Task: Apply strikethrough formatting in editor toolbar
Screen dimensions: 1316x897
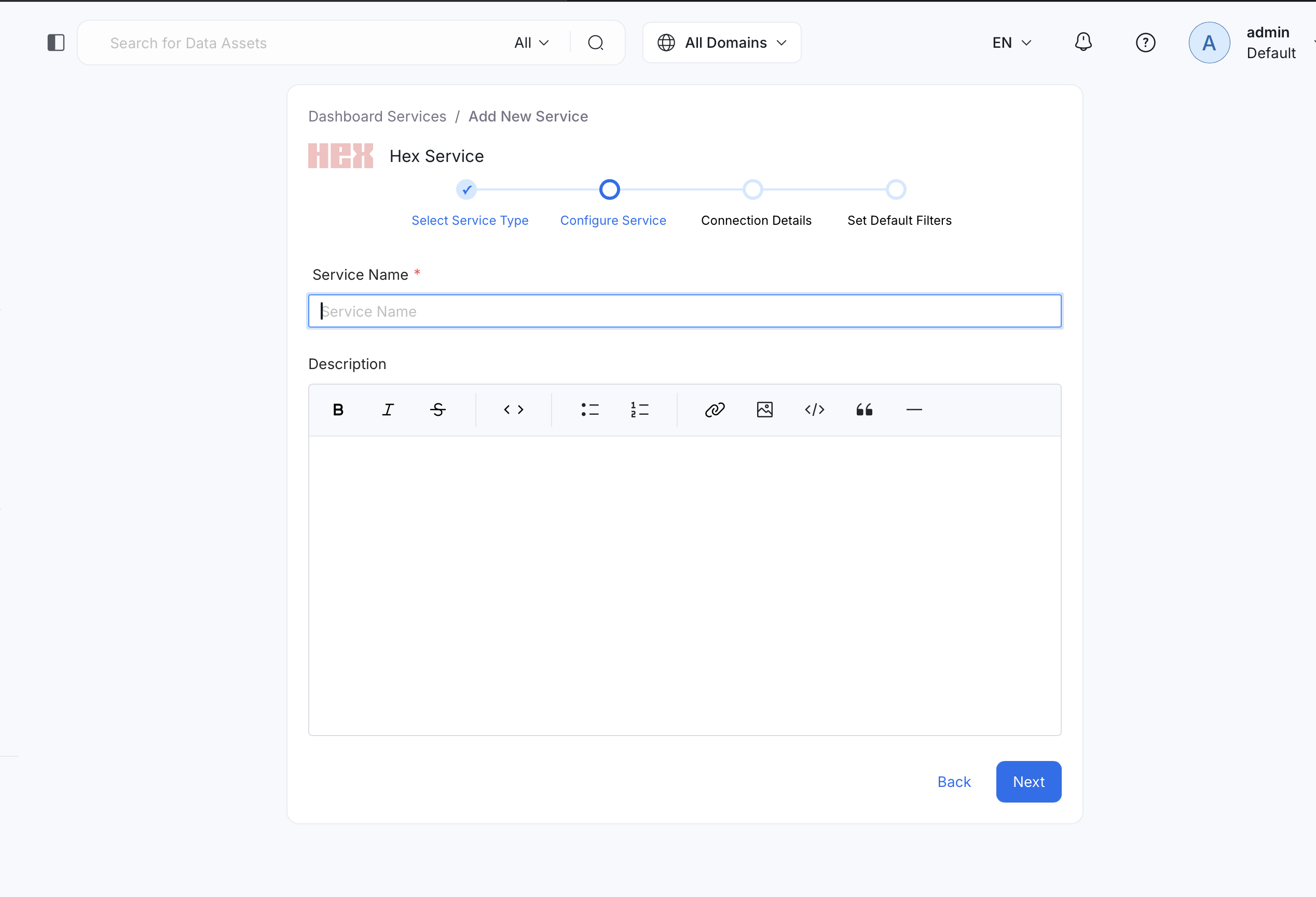Action: point(438,410)
